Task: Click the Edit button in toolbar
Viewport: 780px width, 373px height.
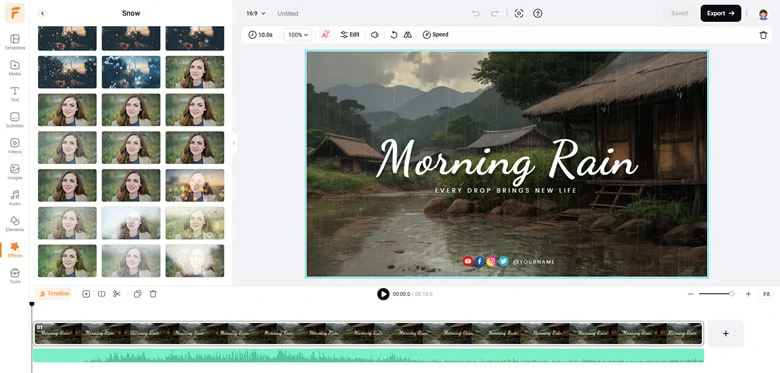Action: point(350,35)
